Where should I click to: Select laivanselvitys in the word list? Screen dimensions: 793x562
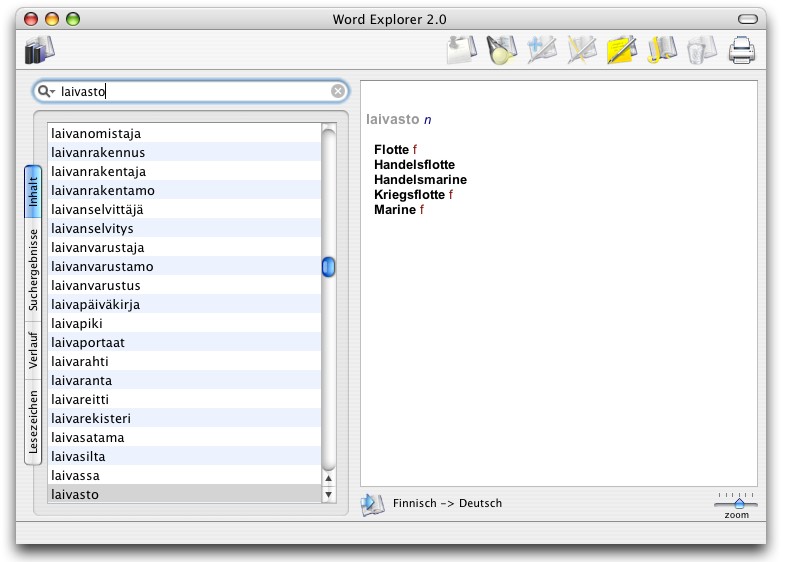coord(185,228)
